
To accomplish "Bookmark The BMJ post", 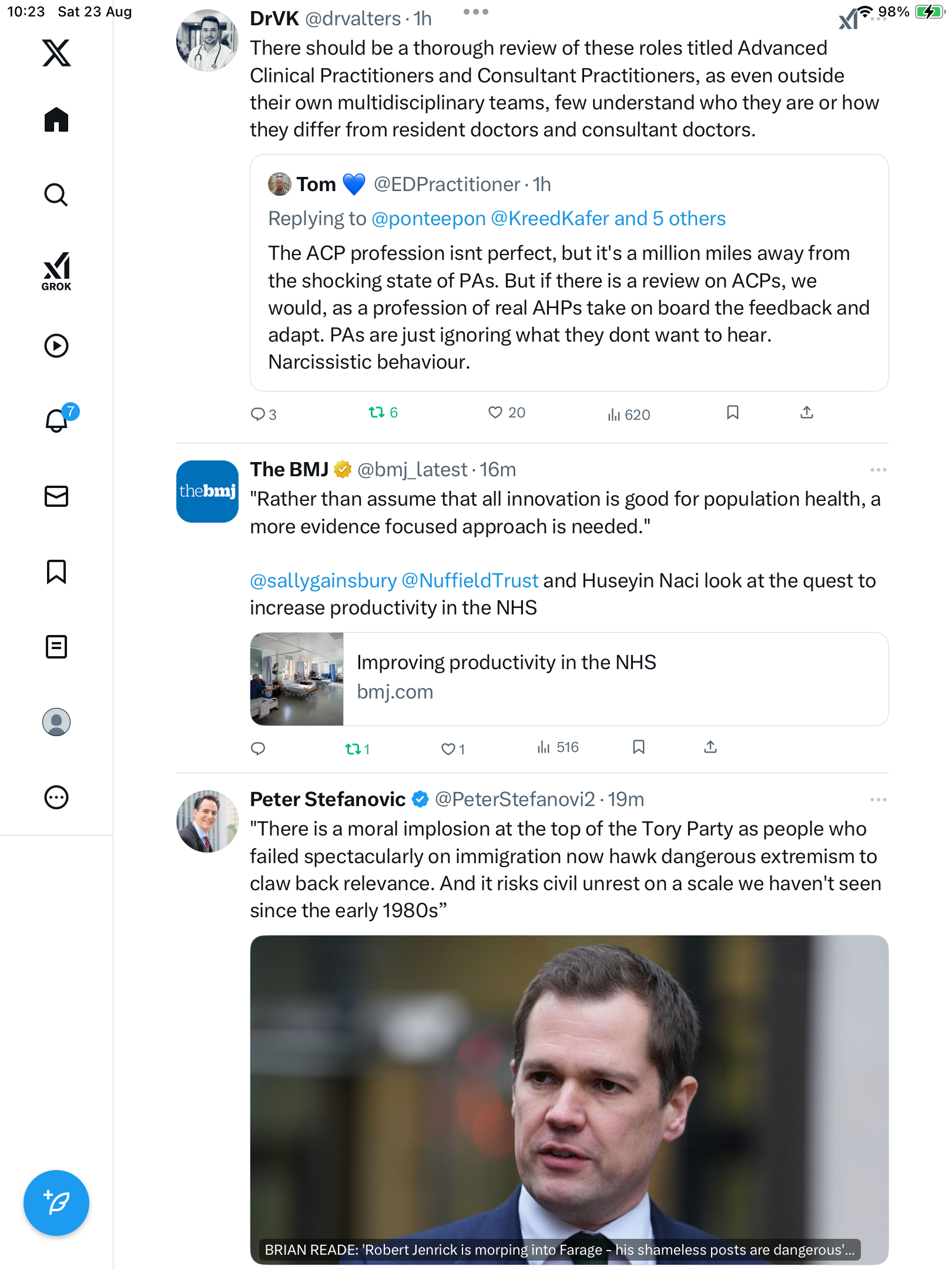I will click(639, 747).
